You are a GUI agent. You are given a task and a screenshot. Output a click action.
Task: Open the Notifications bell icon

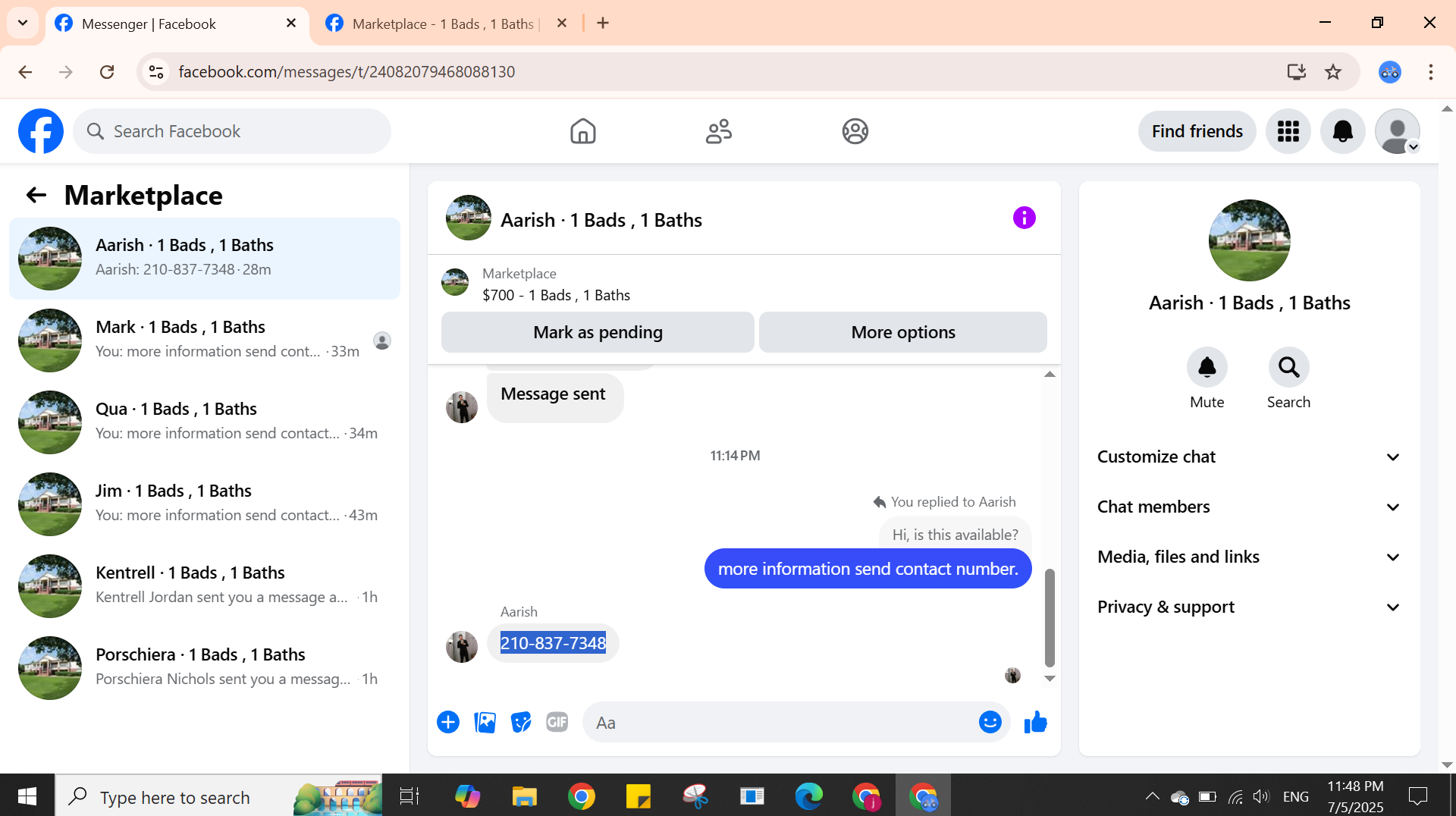pyautogui.click(x=1342, y=131)
